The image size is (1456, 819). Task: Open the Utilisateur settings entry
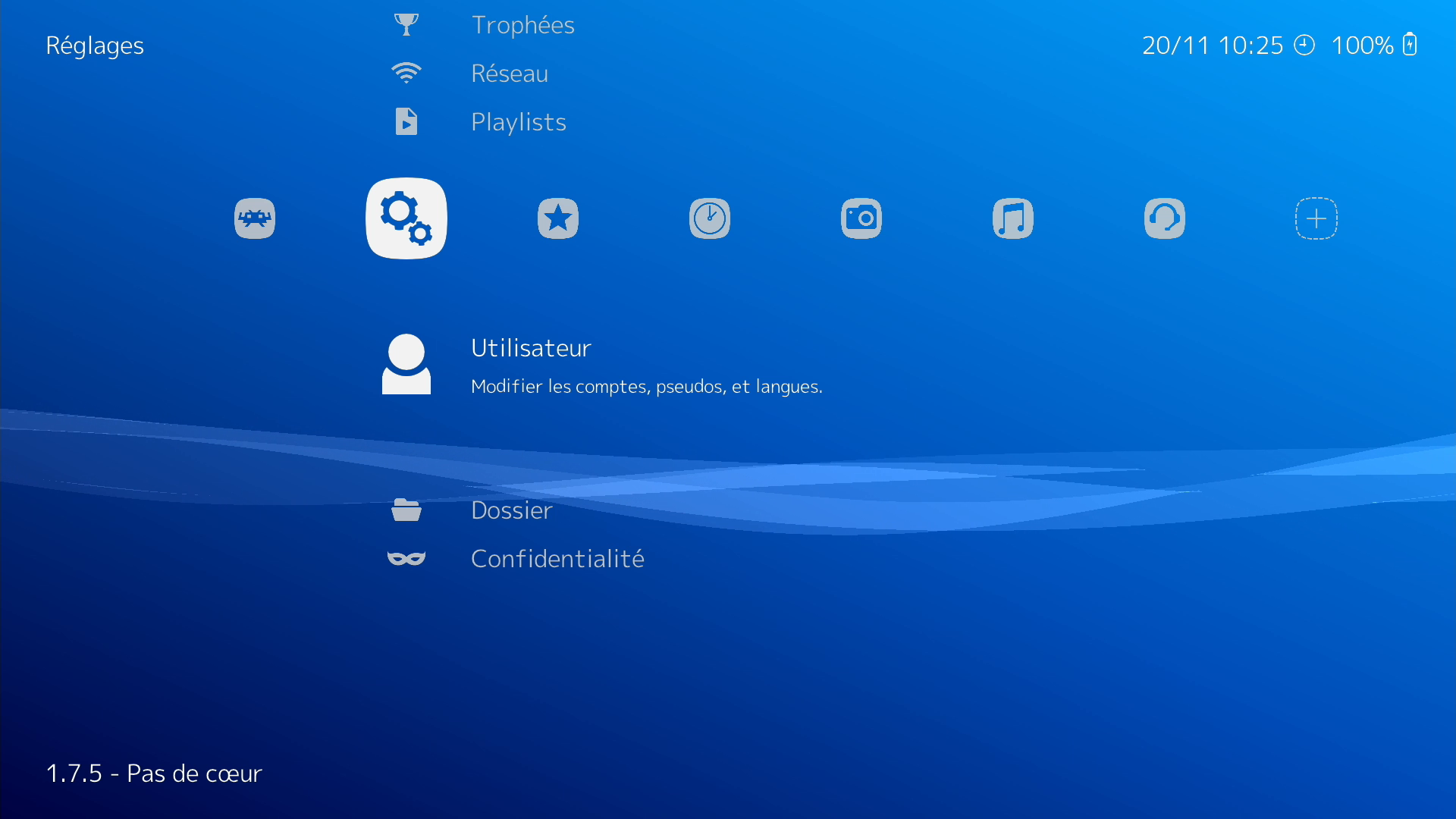pyautogui.click(x=531, y=348)
